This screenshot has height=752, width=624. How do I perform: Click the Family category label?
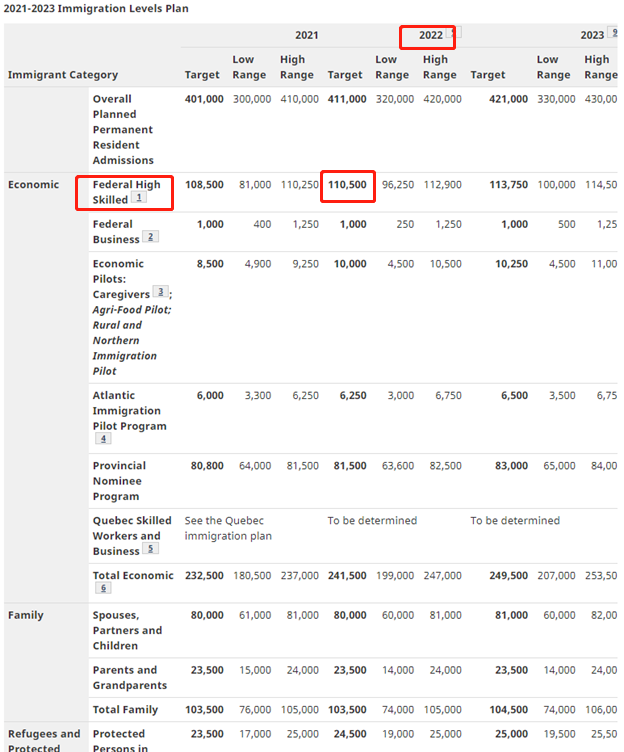pos(25,615)
